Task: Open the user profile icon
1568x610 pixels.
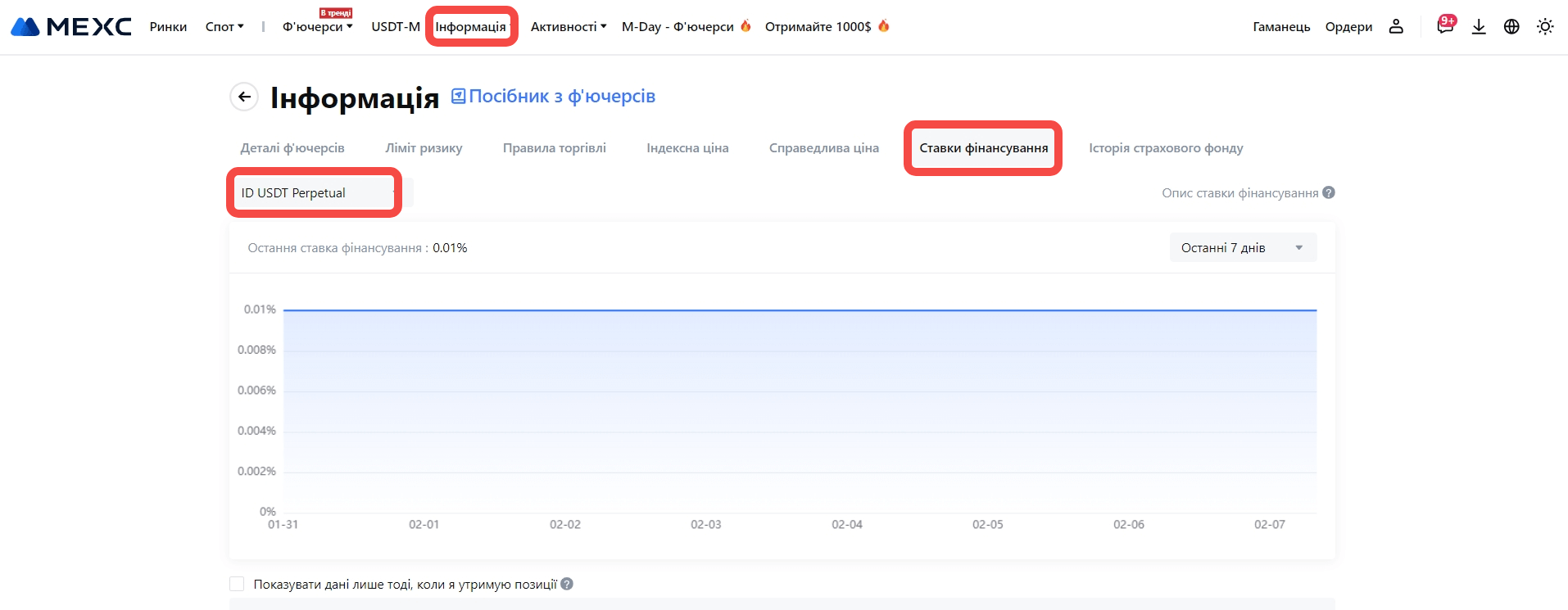Action: (1396, 27)
